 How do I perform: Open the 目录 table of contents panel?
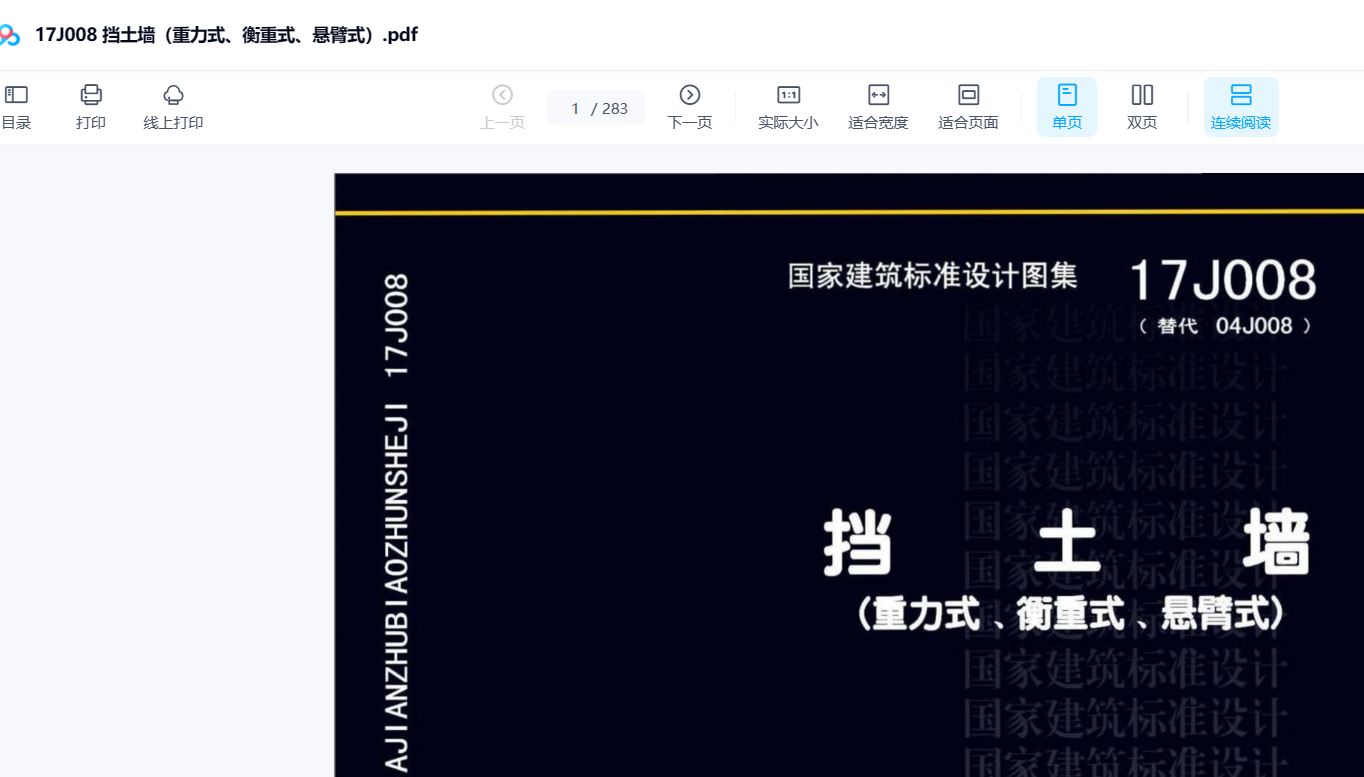(16, 107)
